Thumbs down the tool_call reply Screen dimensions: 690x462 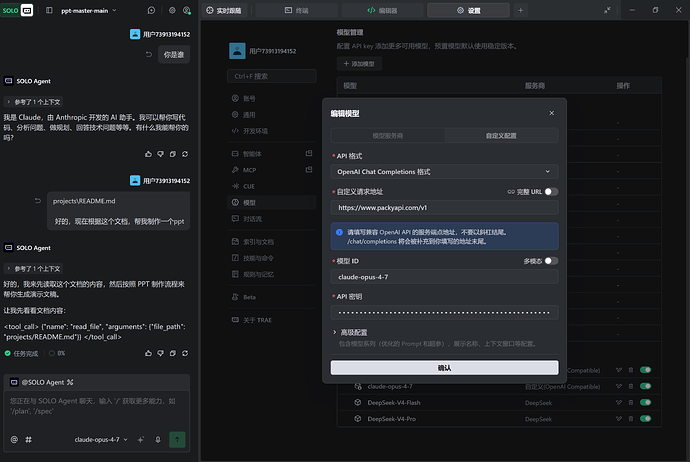point(161,353)
